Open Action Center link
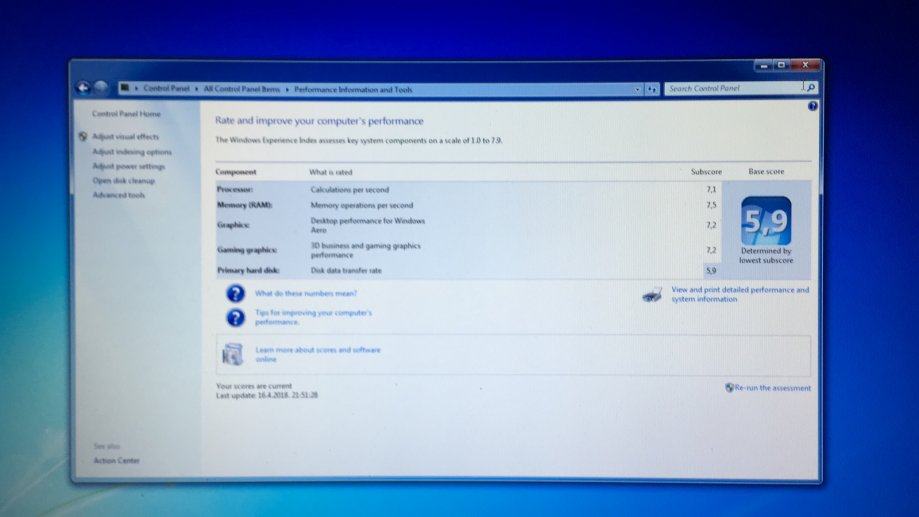This screenshot has height=517, width=919. click(x=117, y=461)
